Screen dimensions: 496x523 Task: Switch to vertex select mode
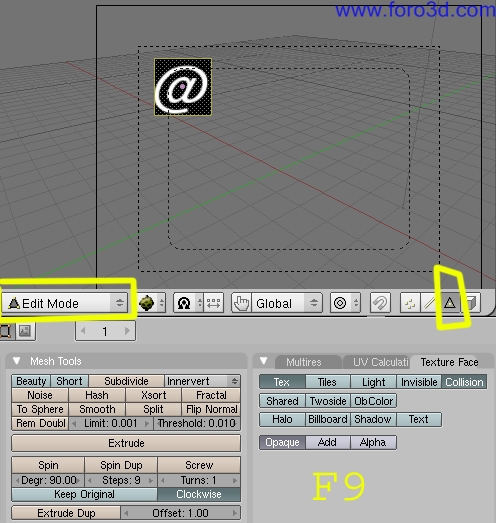(x=410, y=303)
